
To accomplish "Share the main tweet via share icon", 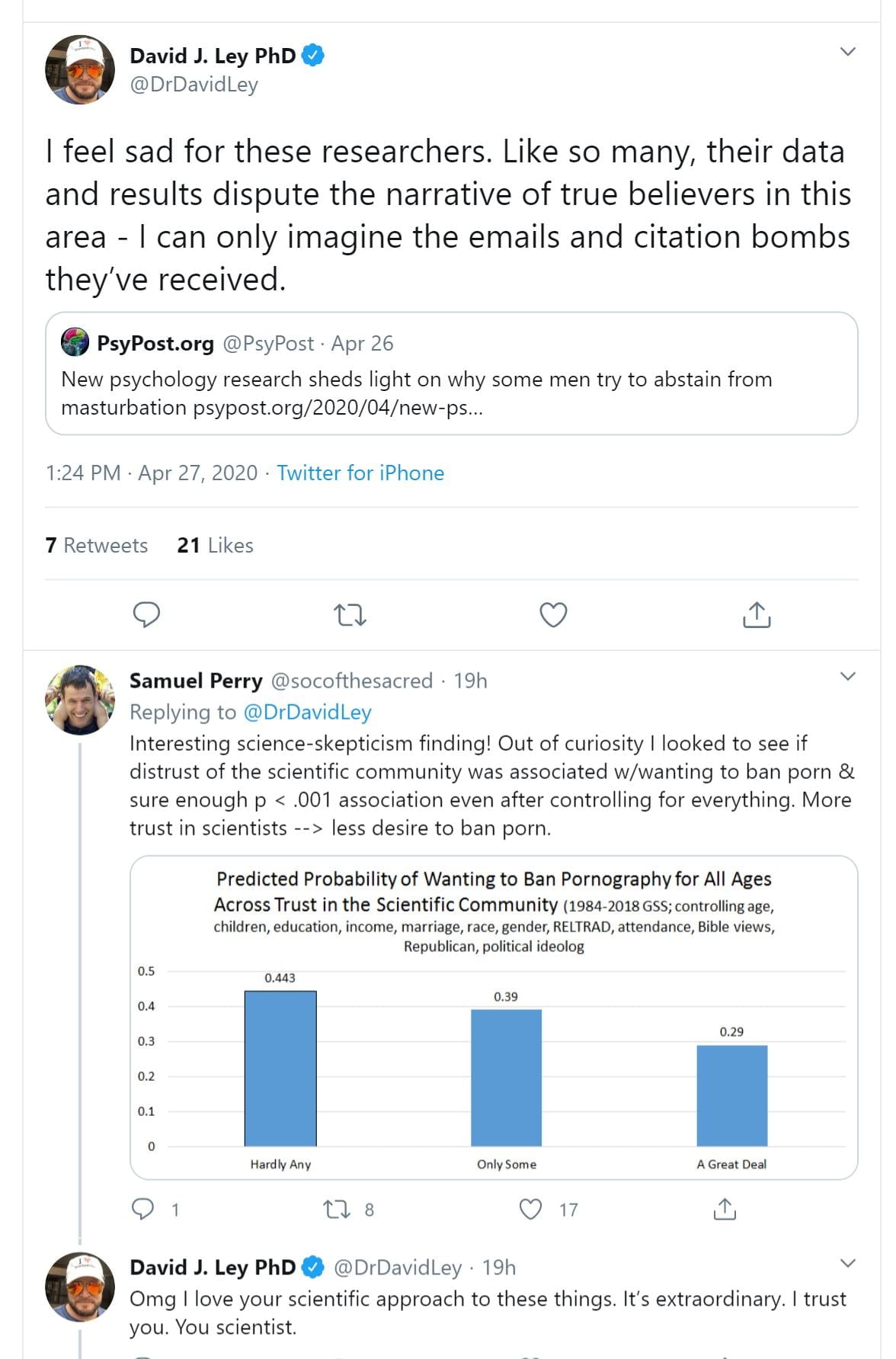I will pos(756,614).
